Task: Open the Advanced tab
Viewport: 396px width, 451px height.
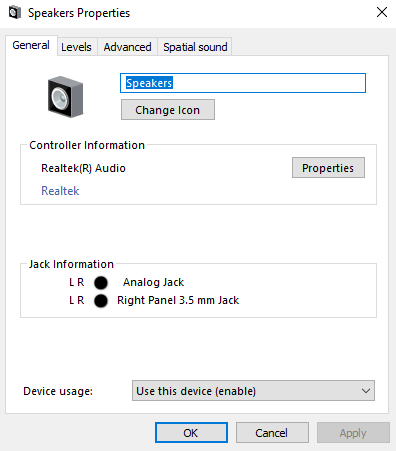Action: [x=127, y=47]
